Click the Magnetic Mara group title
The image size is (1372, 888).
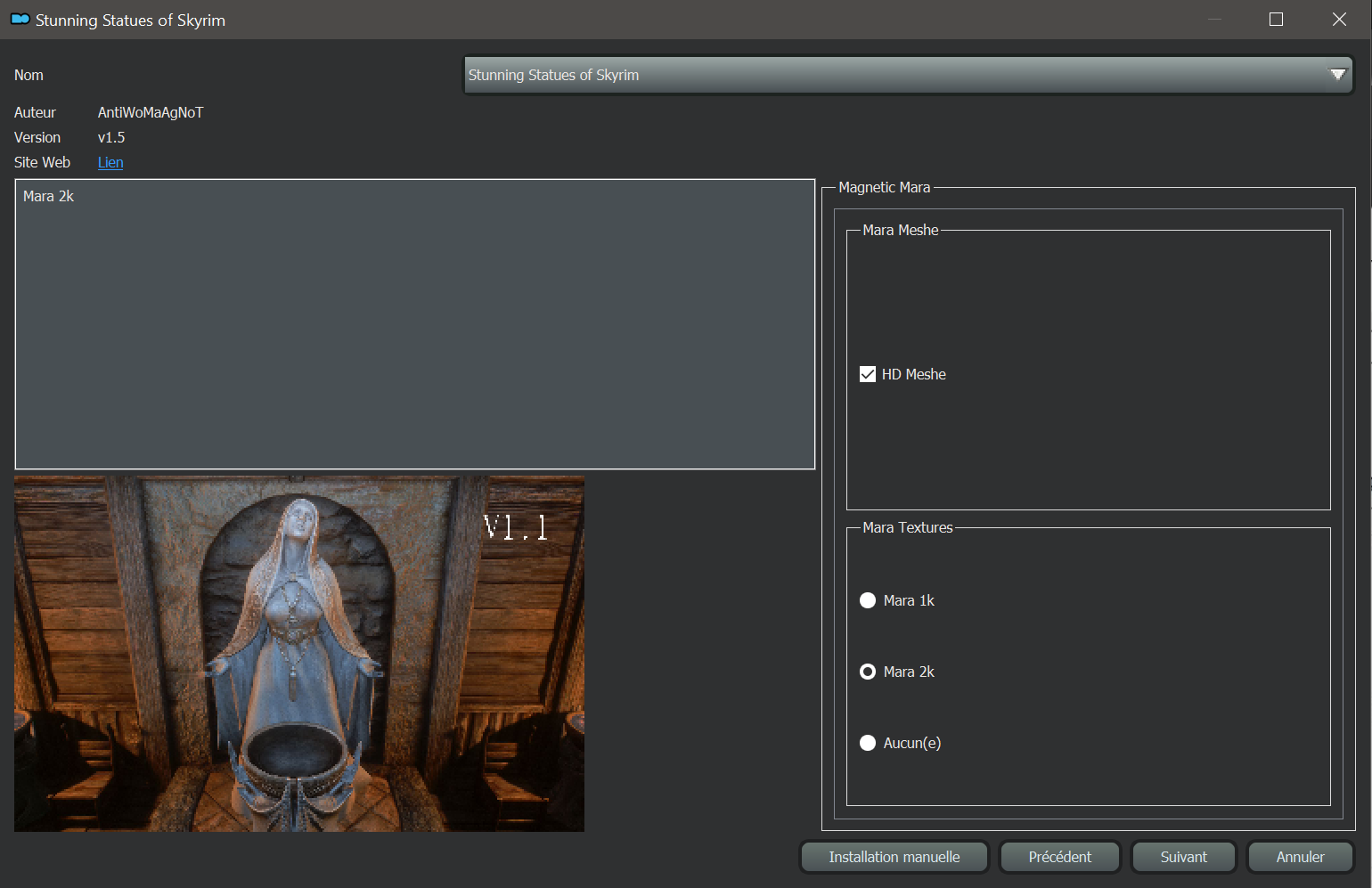click(x=885, y=187)
